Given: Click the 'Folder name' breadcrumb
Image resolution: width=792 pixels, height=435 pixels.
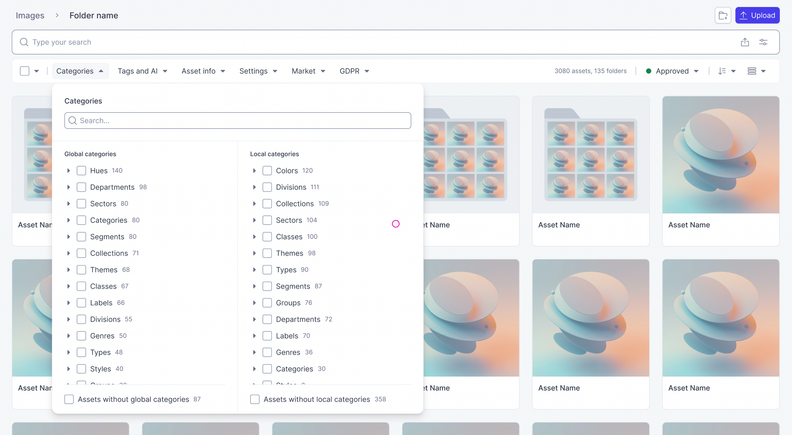Looking at the screenshot, I should [93, 16].
